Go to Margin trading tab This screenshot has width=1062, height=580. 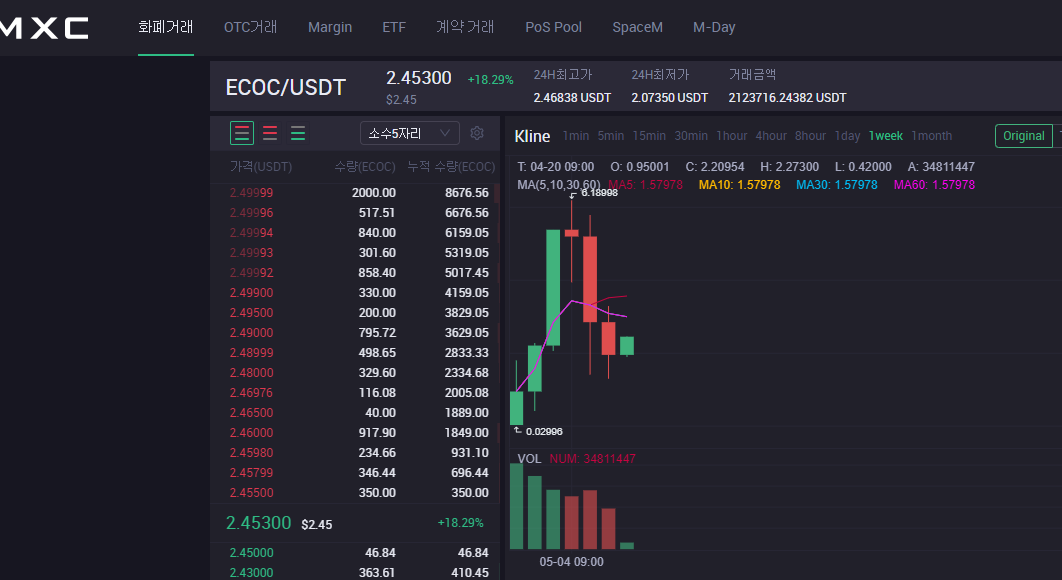(330, 27)
